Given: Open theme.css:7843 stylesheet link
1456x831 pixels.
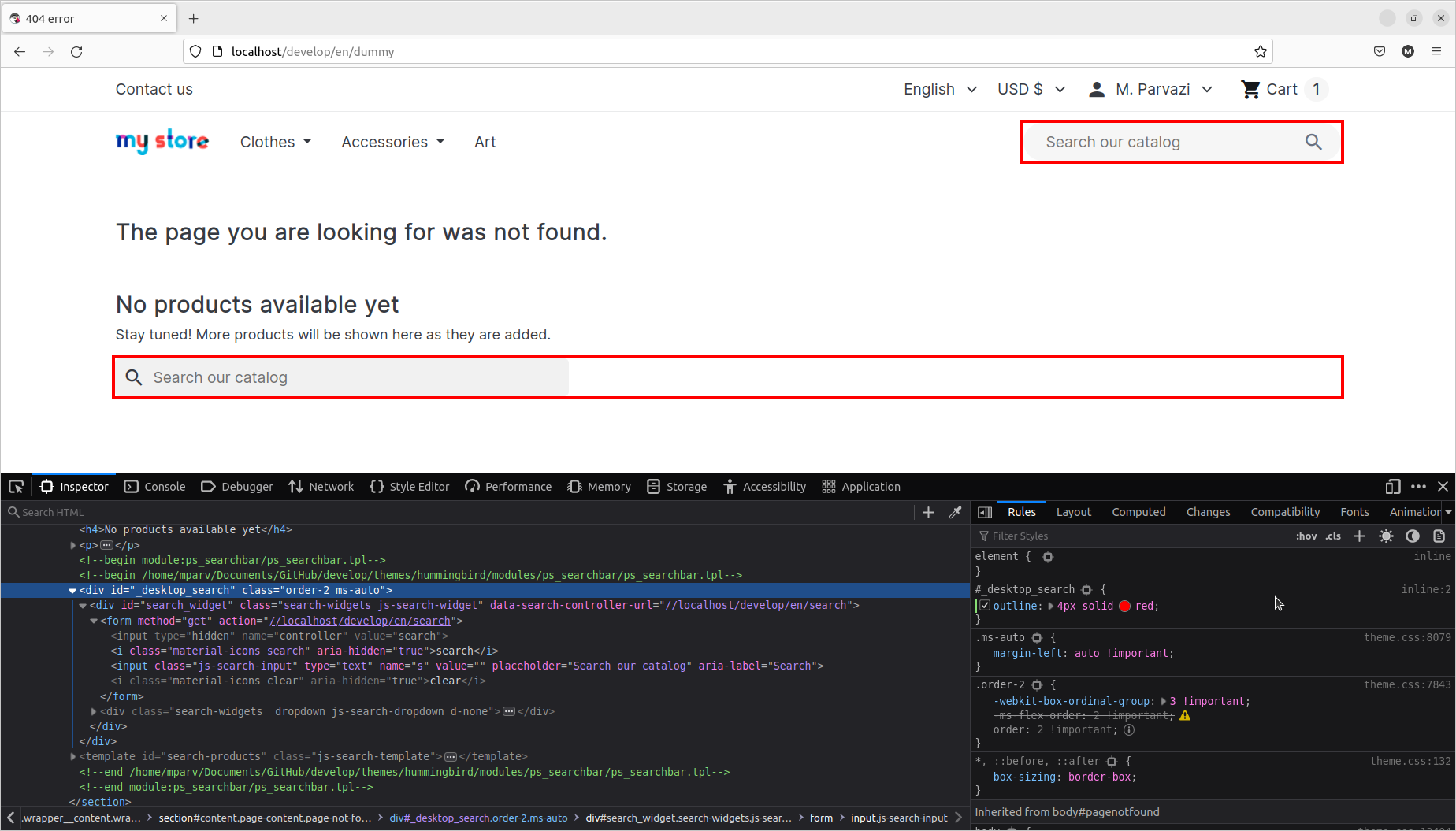Looking at the screenshot, I should (x=1407, y=684).
